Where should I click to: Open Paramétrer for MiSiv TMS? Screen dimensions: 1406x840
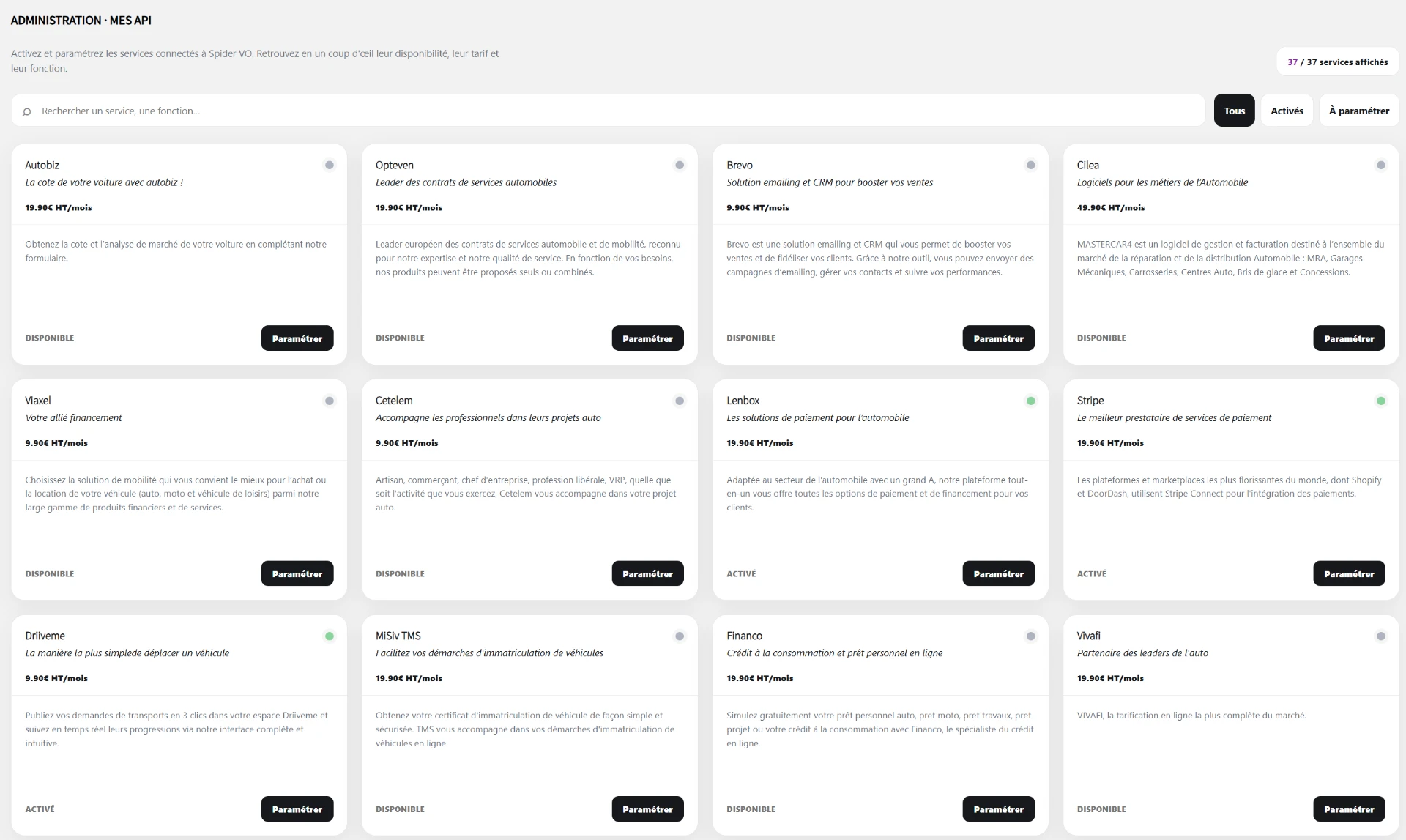(x=647, y=809)
